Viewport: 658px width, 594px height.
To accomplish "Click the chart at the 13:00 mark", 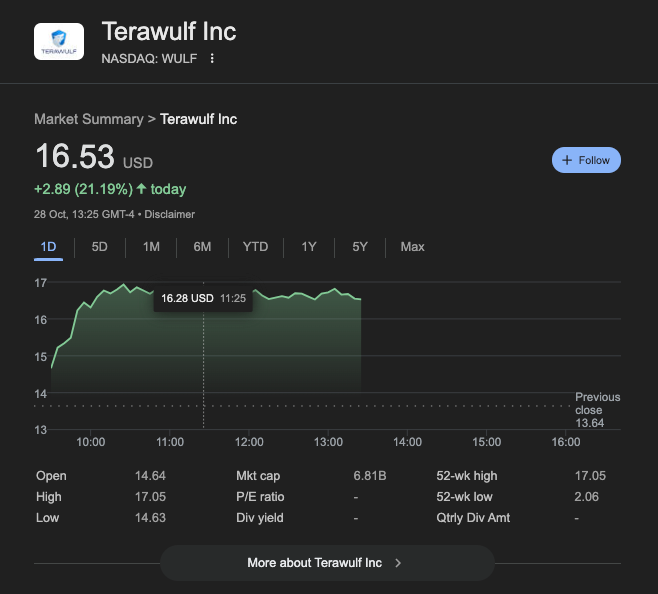I will [328, 340].
